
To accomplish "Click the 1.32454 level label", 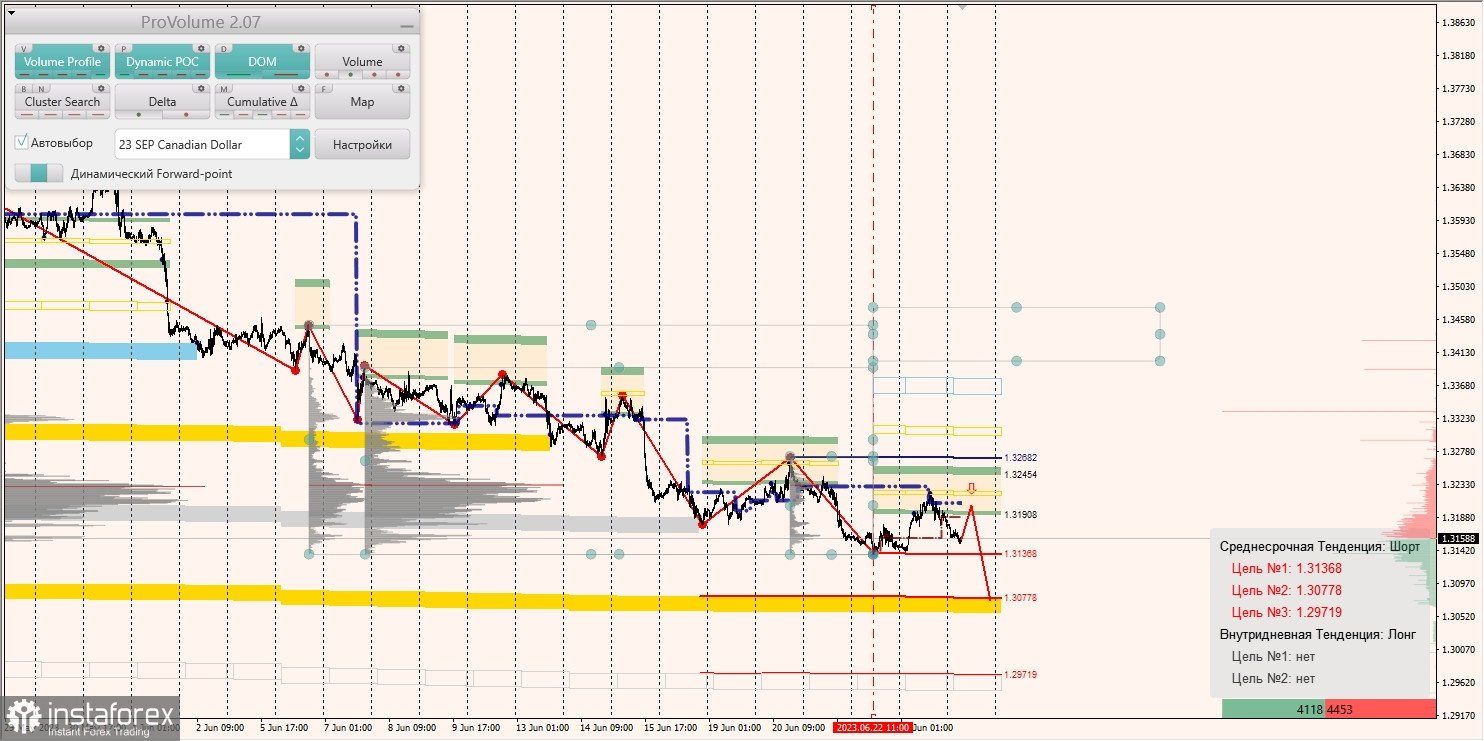I will pos(1020,475).
